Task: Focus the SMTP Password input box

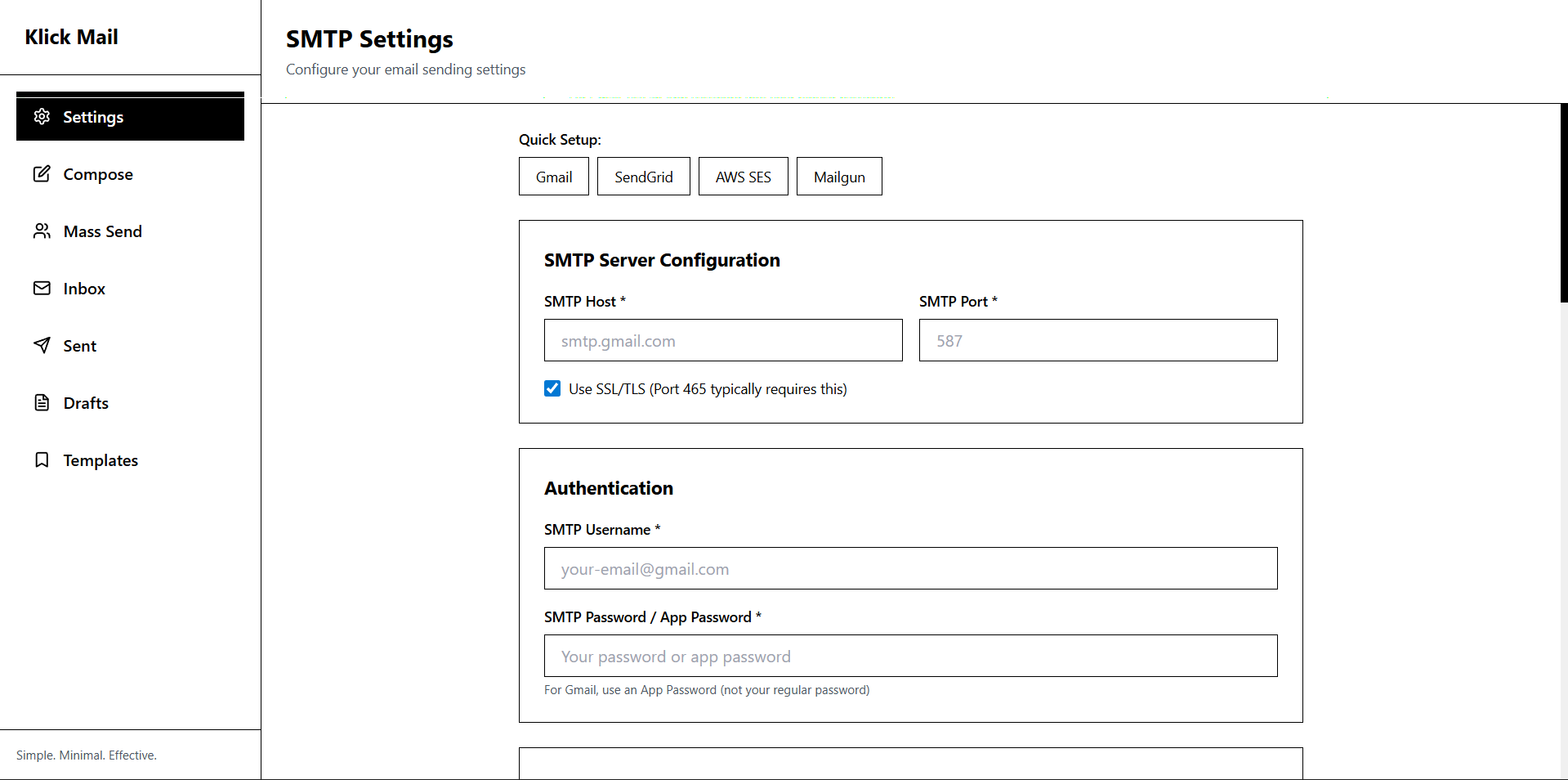Action: pyautogui.click(x=910, y=656)
